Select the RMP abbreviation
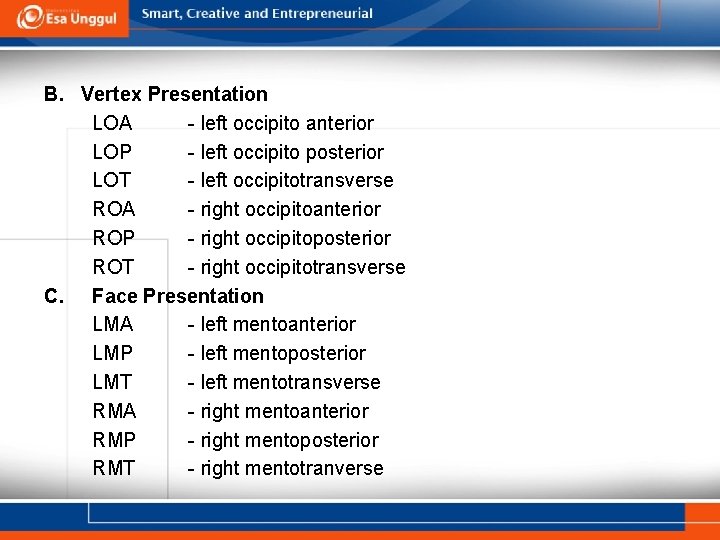The width and height of the screenshot is (720, 540). coord(114,440)
